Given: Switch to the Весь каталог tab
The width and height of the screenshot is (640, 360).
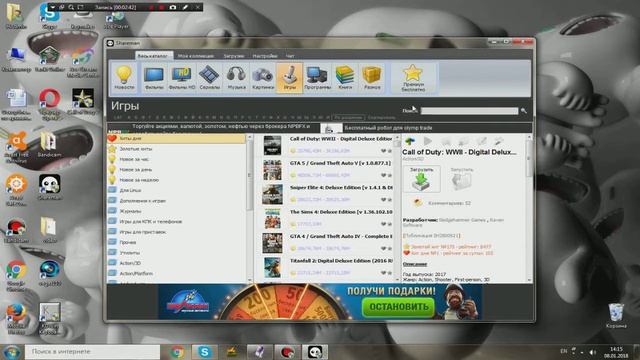Looking at the screenshot, I should tap(153, 56).
